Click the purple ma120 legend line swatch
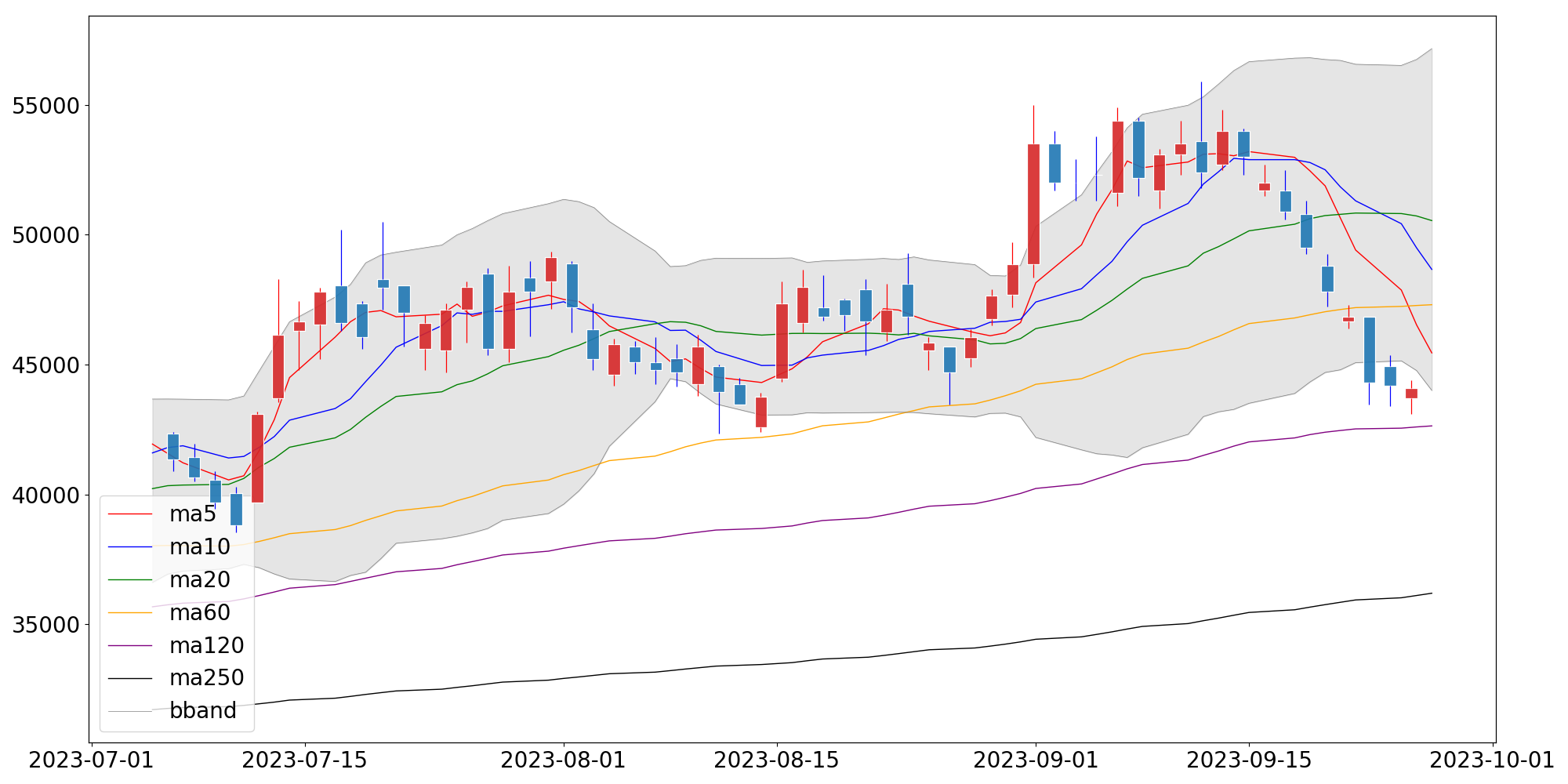Image resolution: width=1568 pixels, height=784 pixels. 130,646
